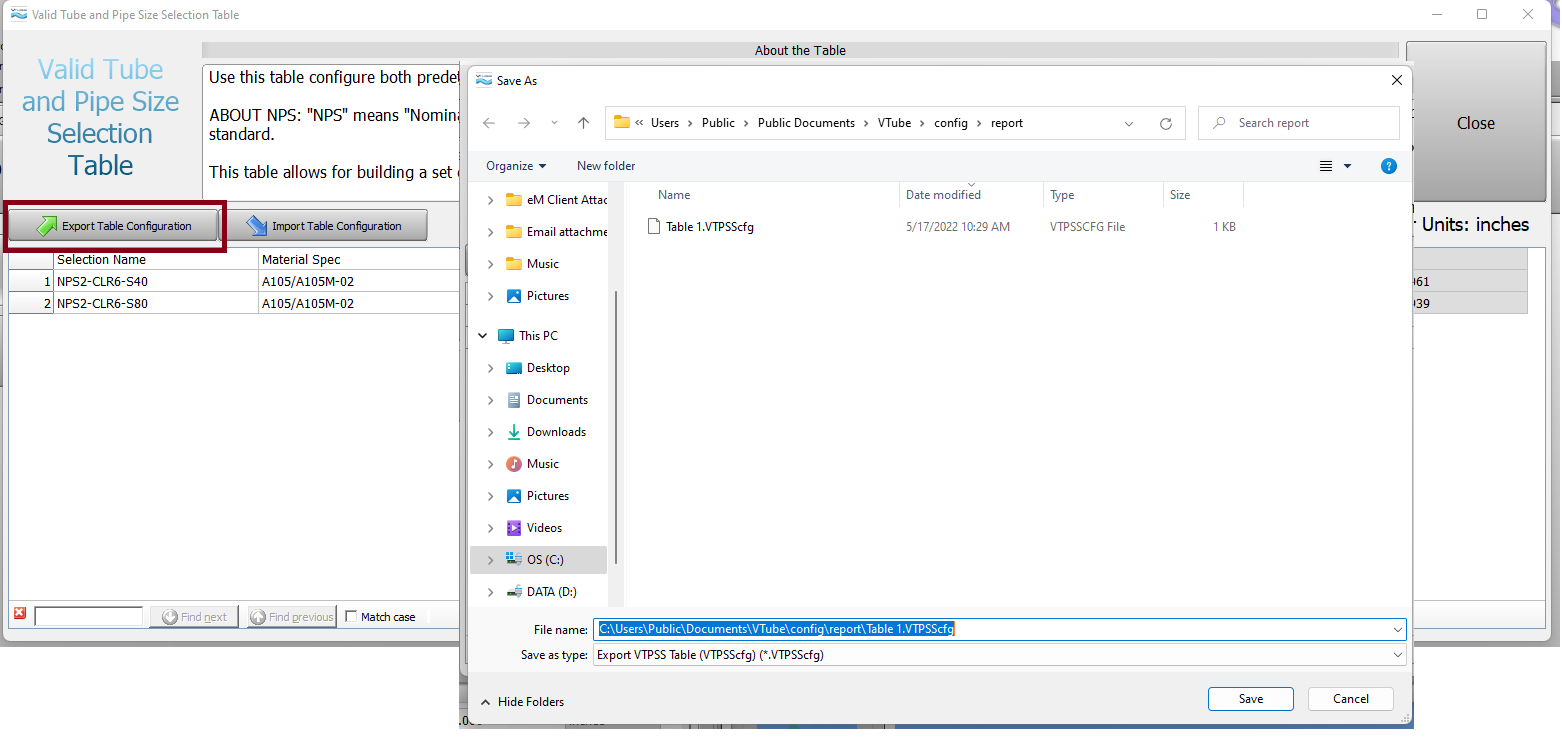This screenshot has height=740, width=1562.
Task: Click Hide Folders toggle
Action: pyautogui.click(x=522, y=702)
